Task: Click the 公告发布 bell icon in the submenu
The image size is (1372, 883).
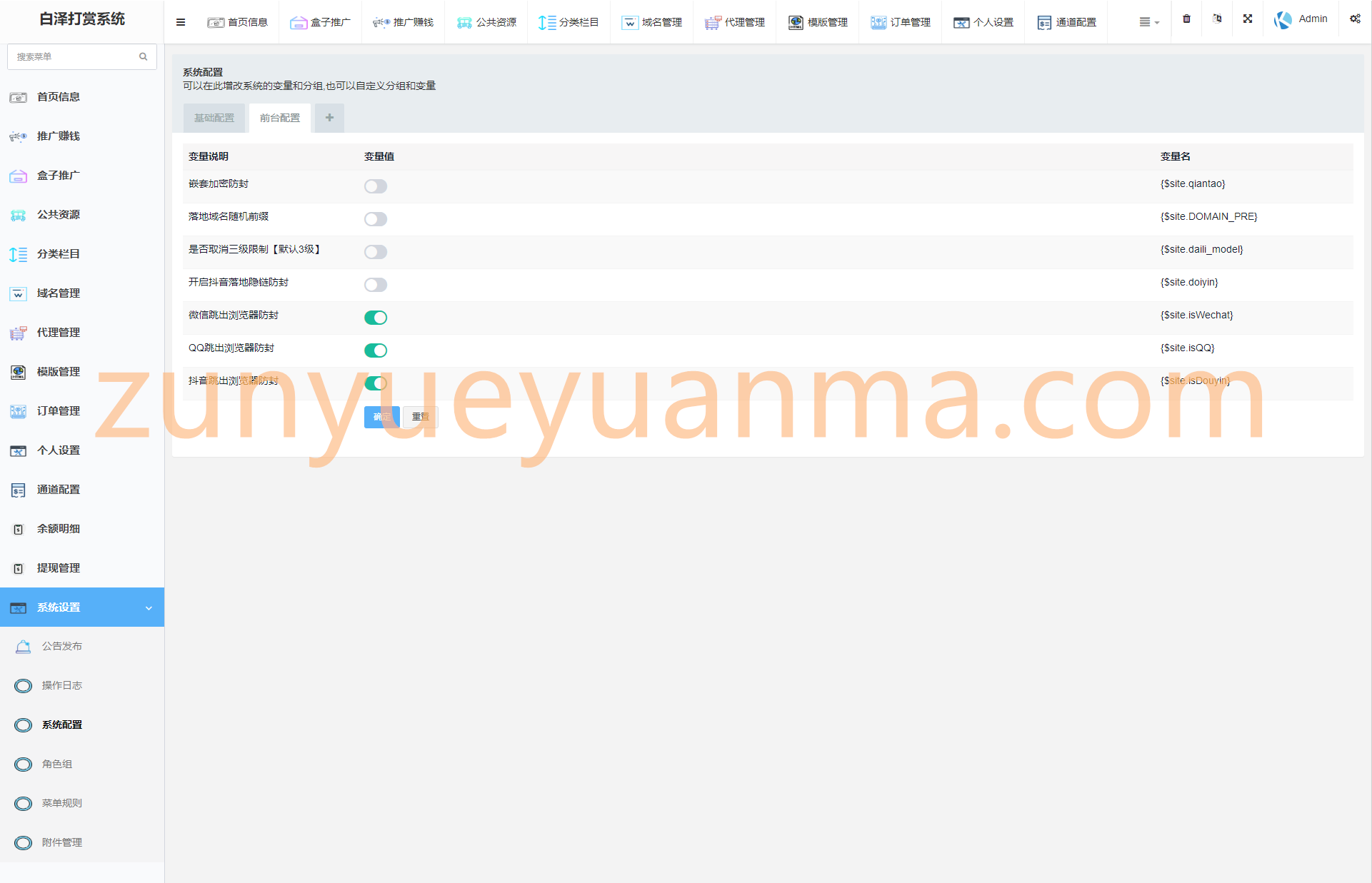Action: 24,647
